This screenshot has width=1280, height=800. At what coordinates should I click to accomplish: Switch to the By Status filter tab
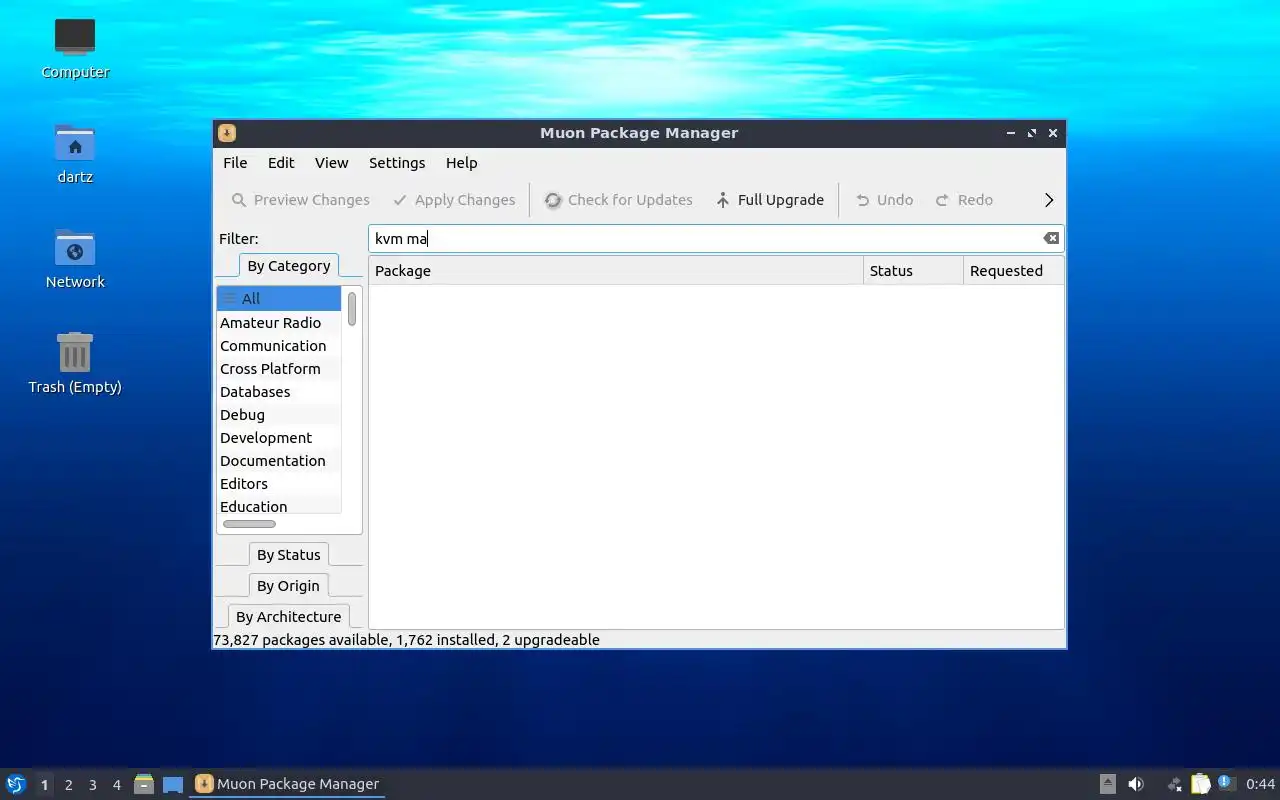click(x=288, y=555)
